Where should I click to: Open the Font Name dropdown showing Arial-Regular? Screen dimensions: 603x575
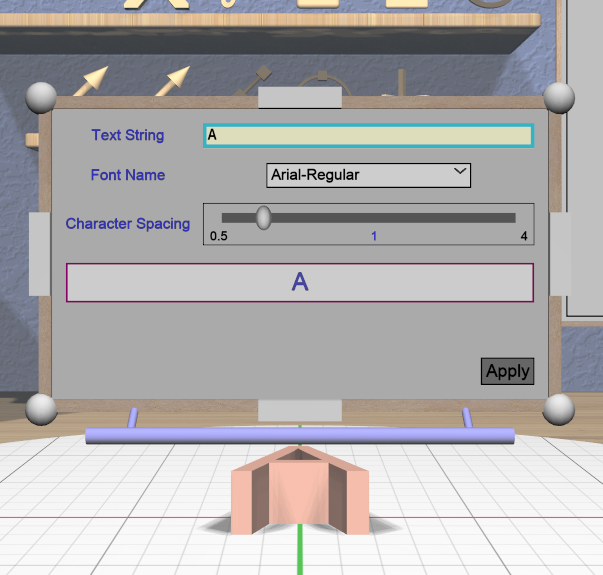tap(368, 175)
